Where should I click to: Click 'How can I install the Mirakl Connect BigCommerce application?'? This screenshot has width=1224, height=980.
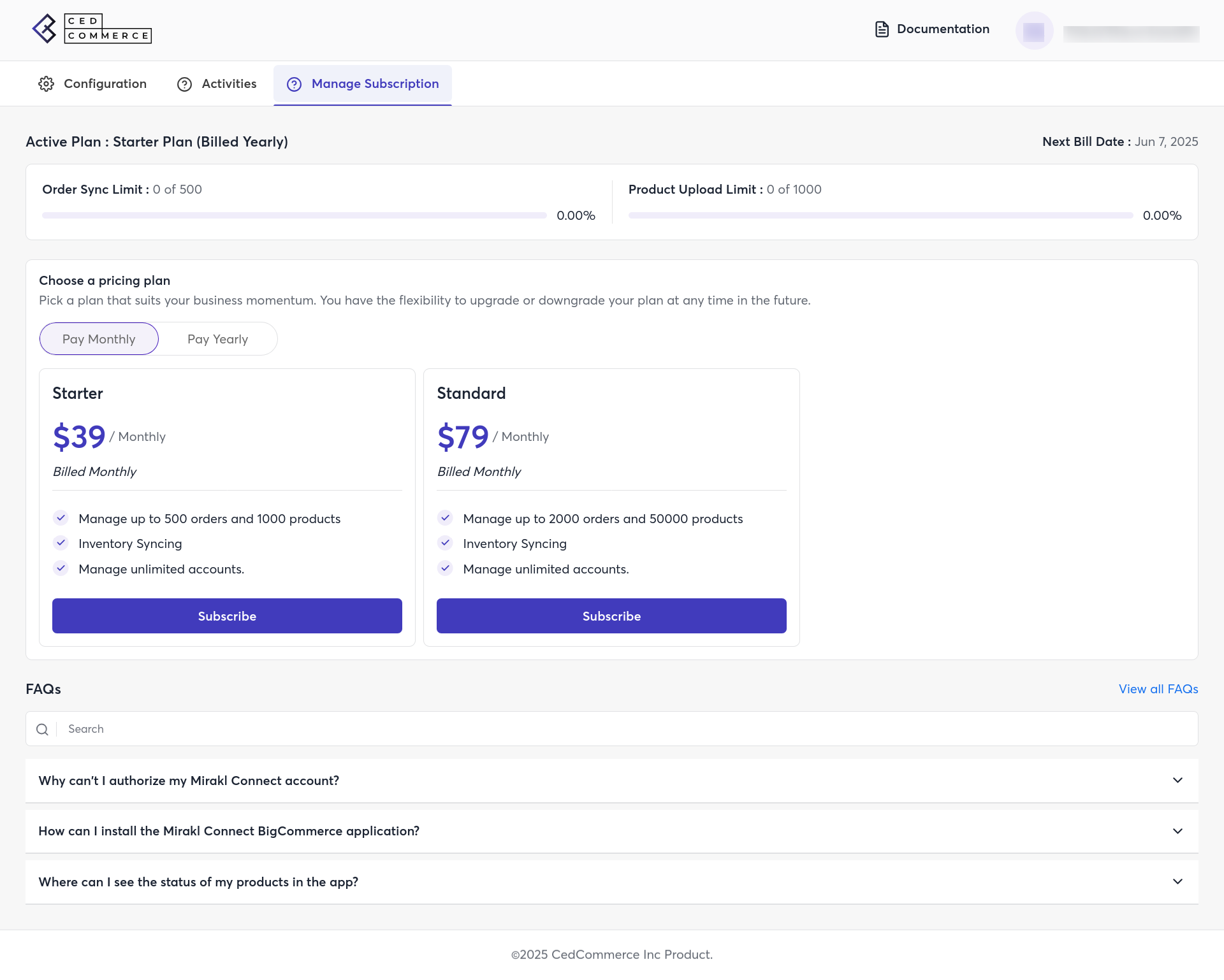229,832
